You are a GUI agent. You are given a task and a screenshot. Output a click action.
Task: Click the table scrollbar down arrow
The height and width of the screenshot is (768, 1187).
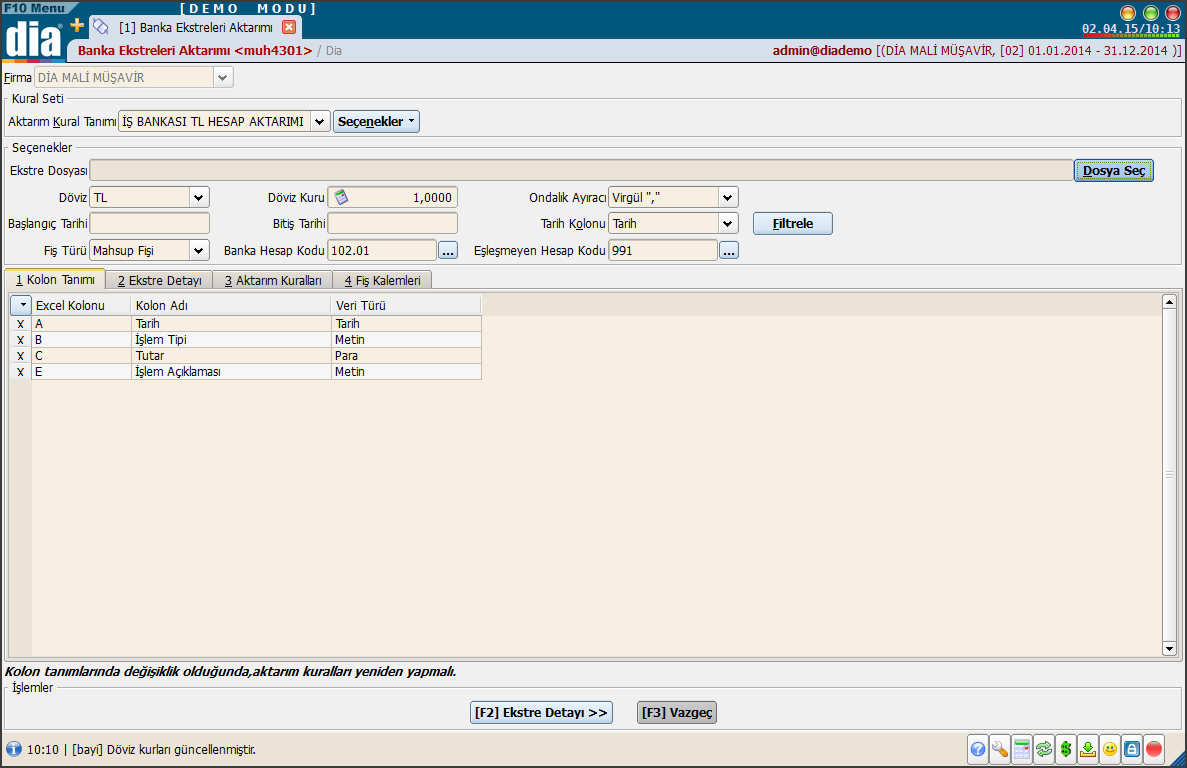(1169, 648)
